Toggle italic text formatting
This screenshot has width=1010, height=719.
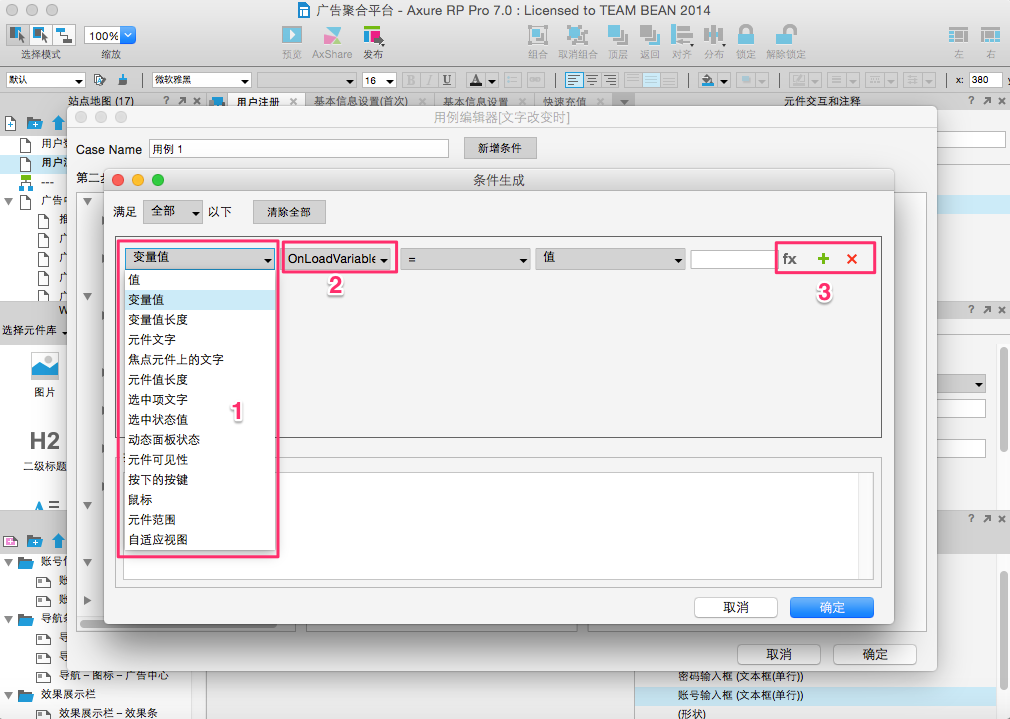pyautogui.click(x=429, y=80)
